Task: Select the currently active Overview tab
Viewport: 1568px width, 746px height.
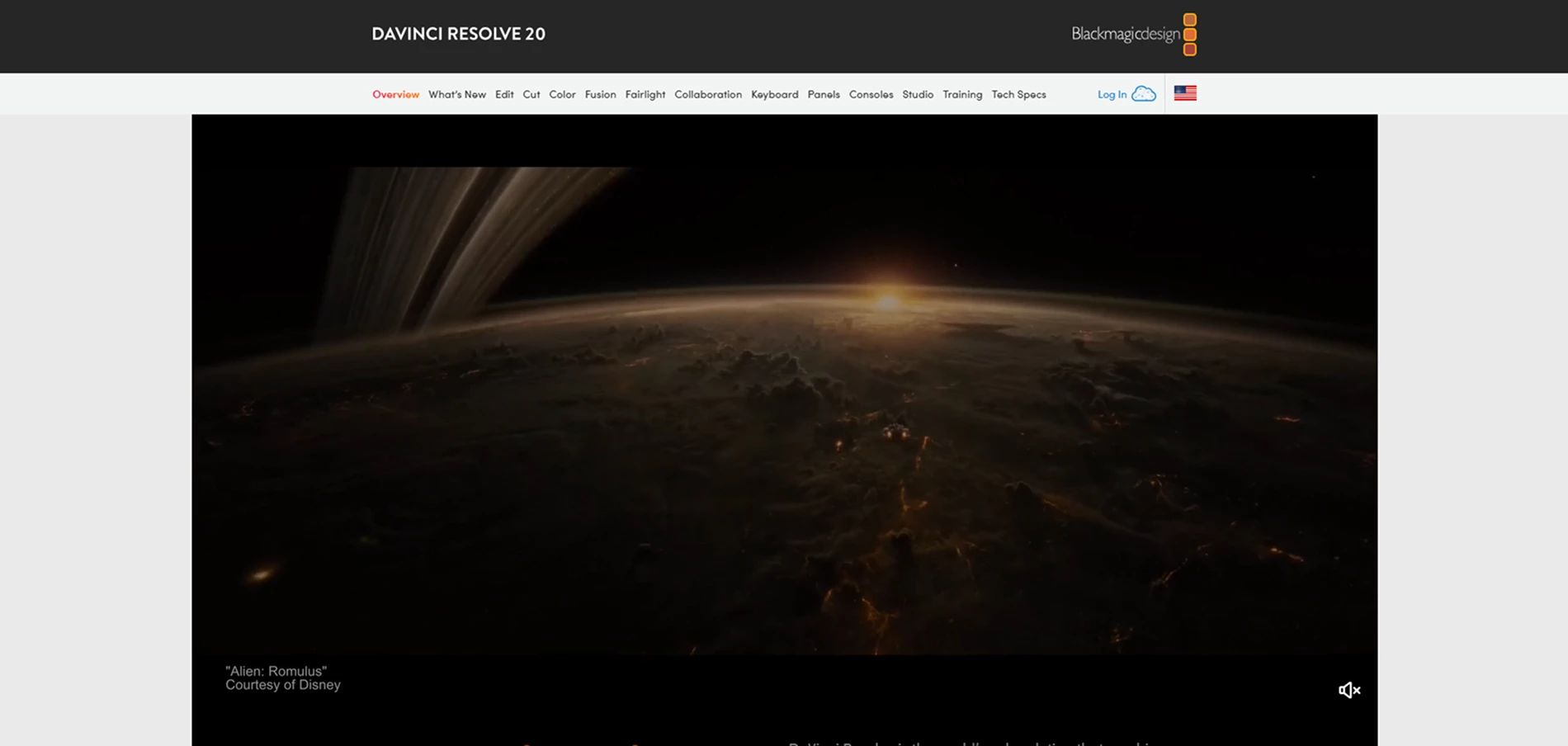Action: pos(395,94)
